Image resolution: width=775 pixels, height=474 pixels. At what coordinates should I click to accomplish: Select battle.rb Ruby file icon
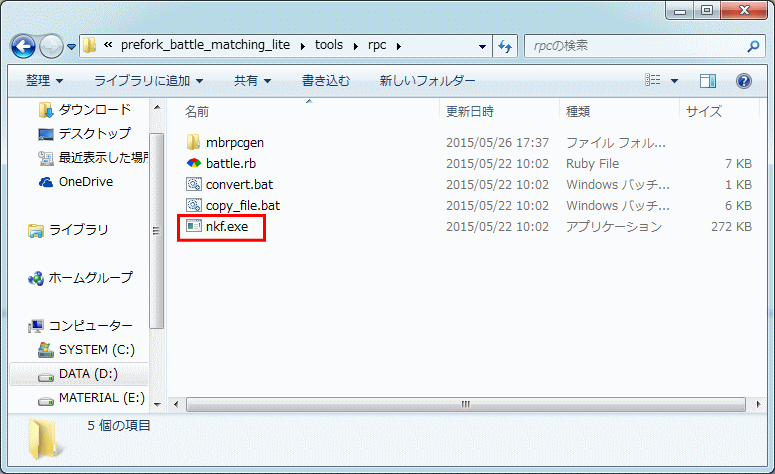[194, 163]
